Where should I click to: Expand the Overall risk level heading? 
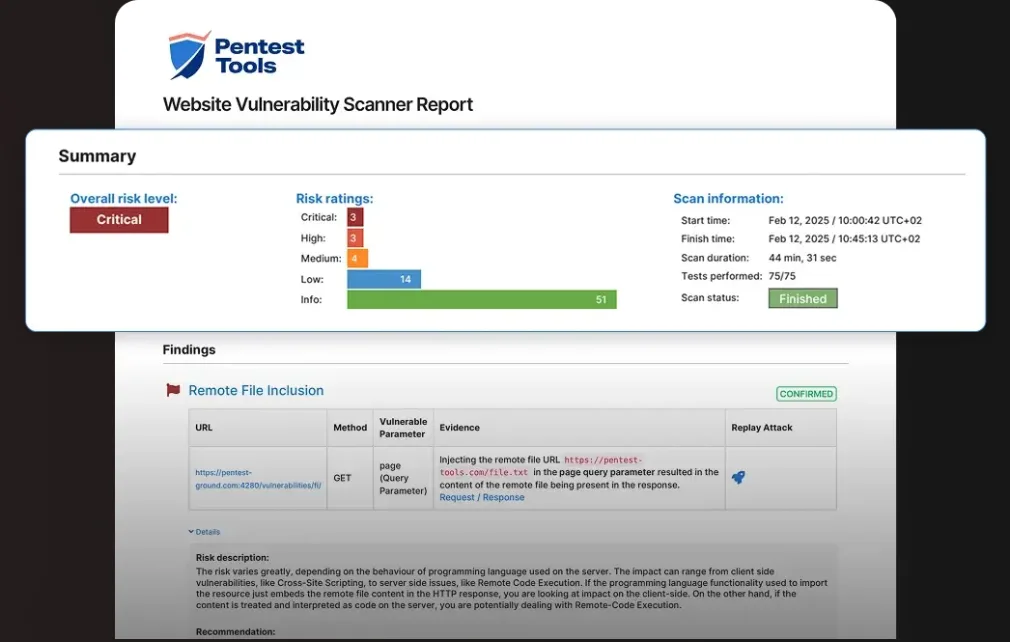coord(123,198)
